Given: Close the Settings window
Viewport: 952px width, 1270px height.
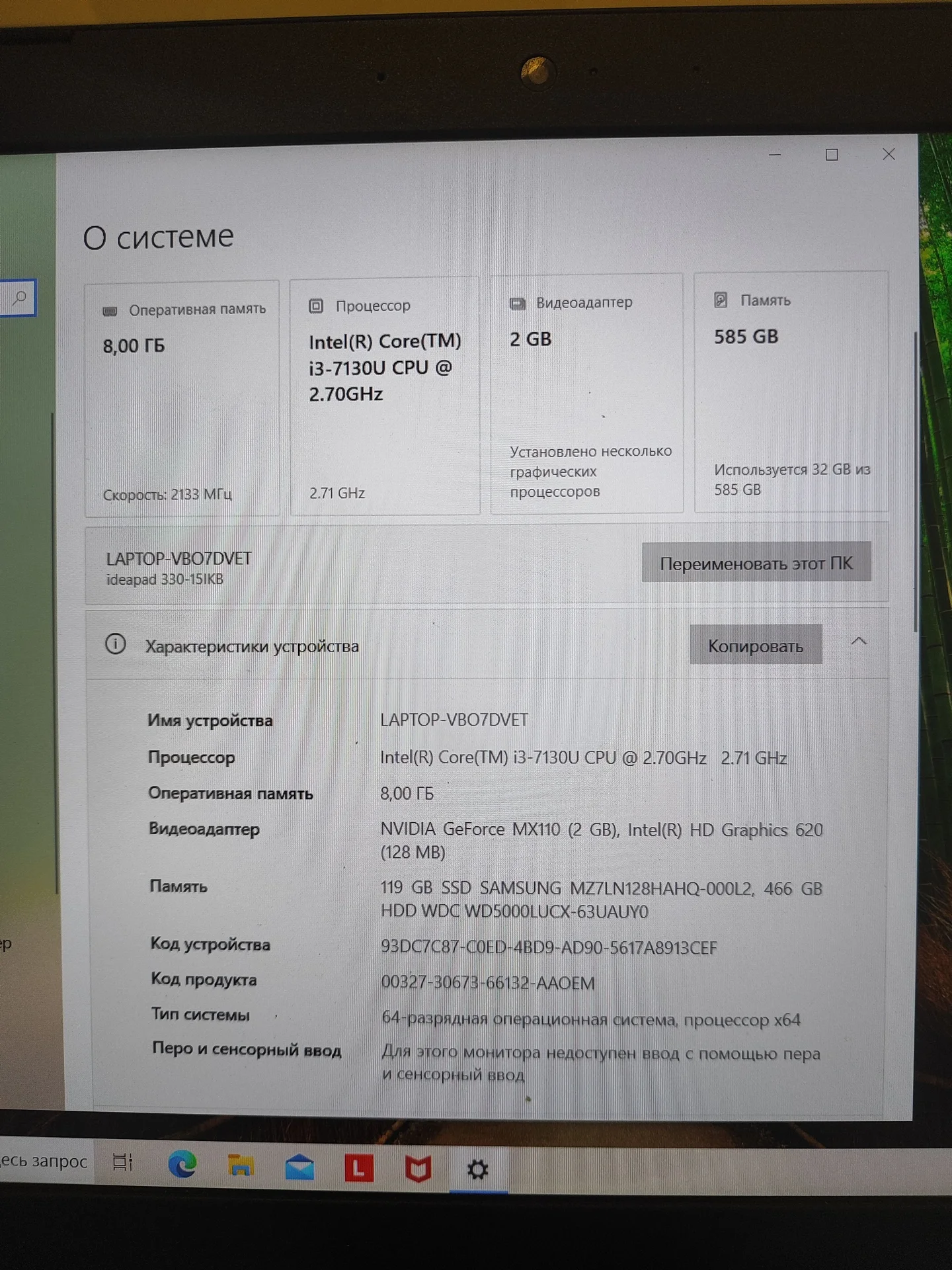Looking at the screenshot, I should 889,154.
